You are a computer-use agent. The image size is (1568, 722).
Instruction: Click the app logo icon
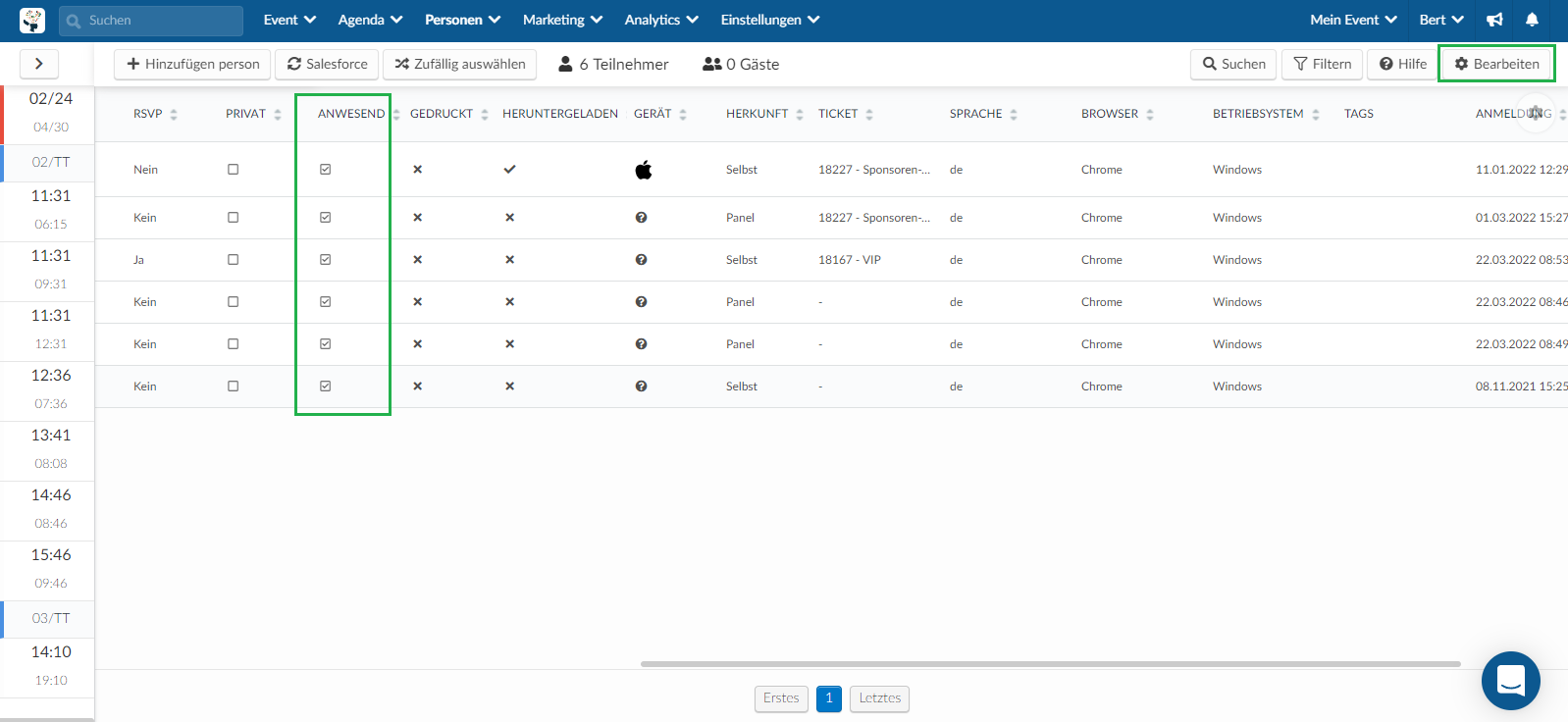tap(31, 20)
